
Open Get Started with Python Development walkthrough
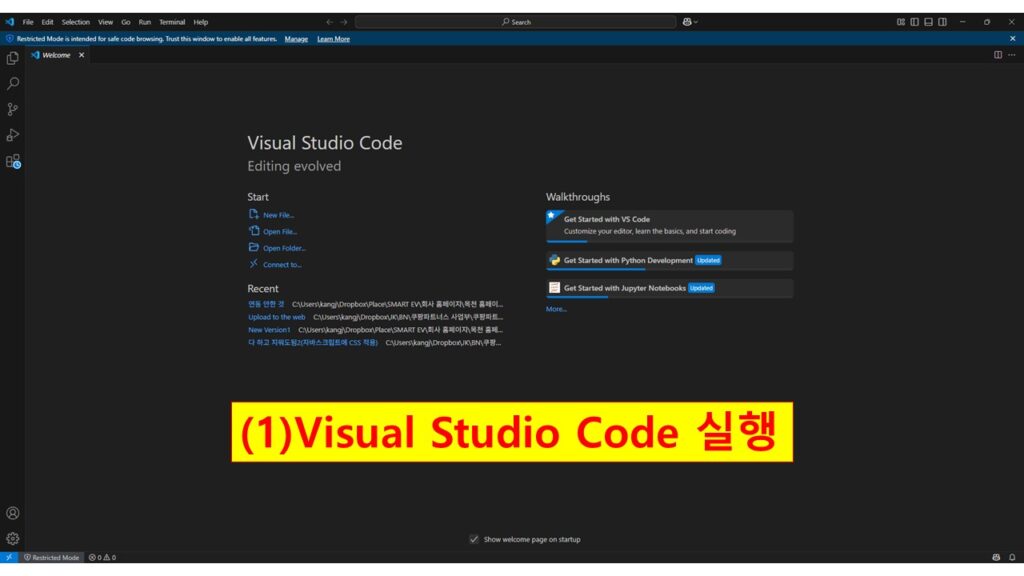[669, 261]
